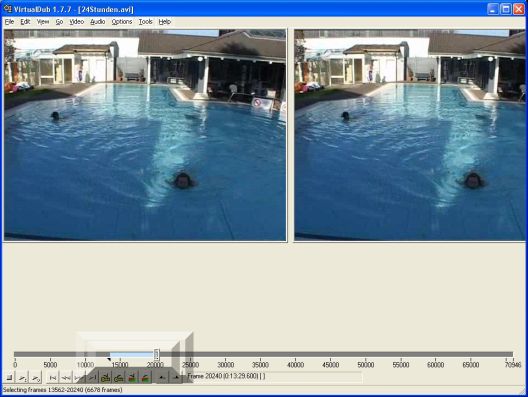
Task: Click the timeline at frame 45000
Action: [331, 354]
